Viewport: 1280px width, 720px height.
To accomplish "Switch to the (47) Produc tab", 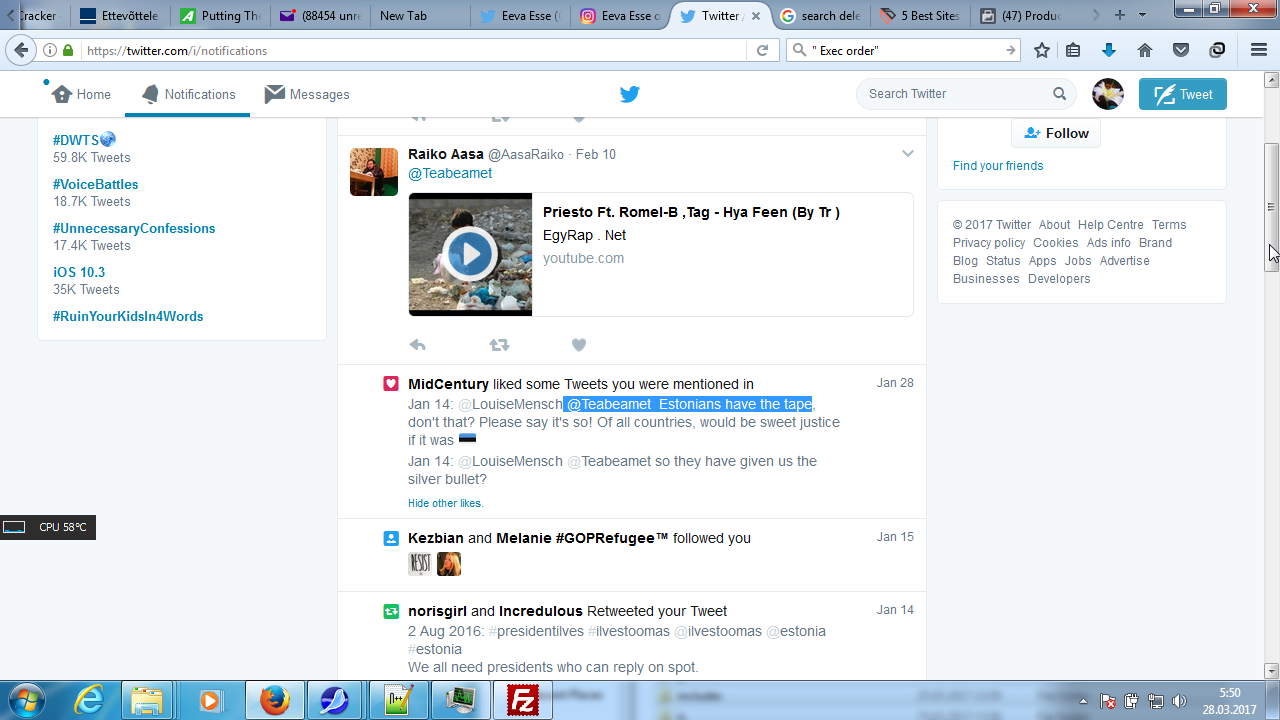I will click(1020, 15).
